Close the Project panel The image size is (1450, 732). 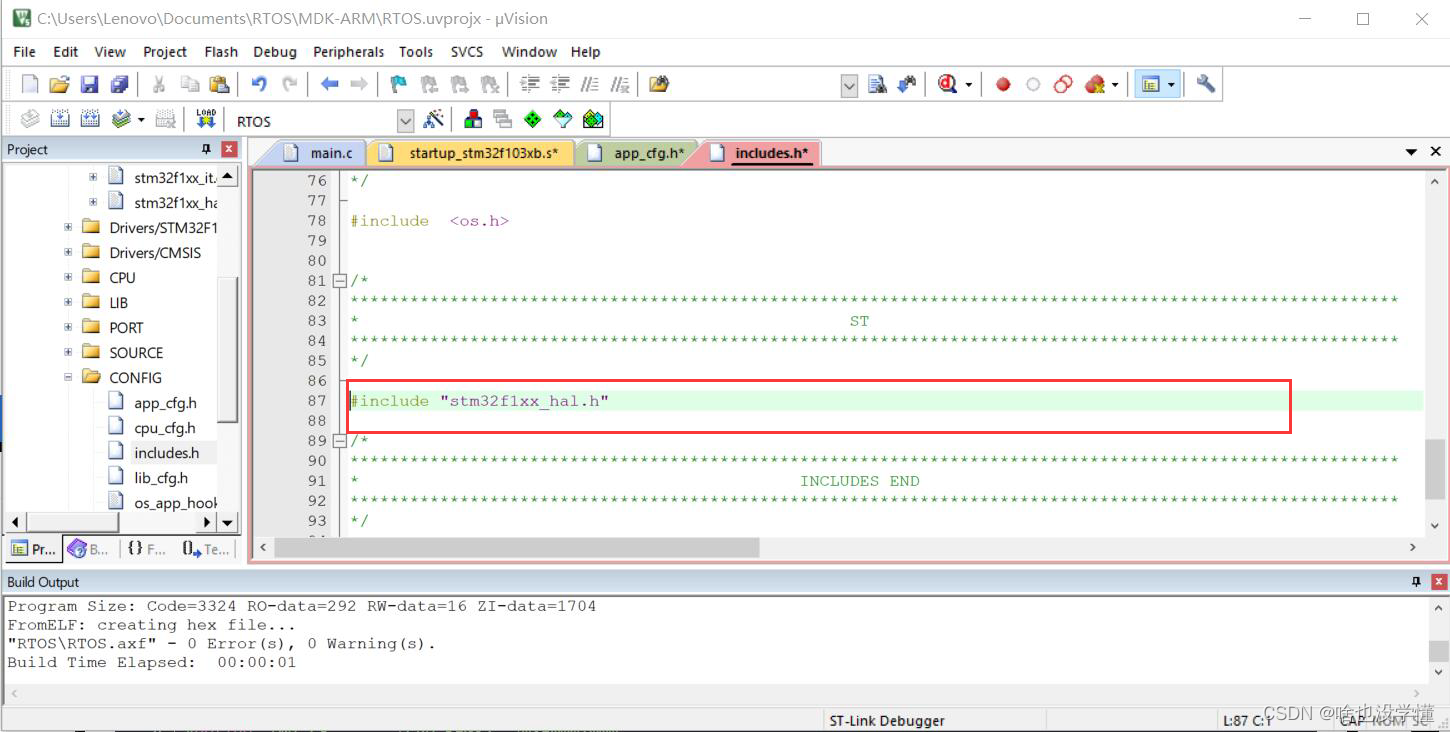[x=229, y=149]
